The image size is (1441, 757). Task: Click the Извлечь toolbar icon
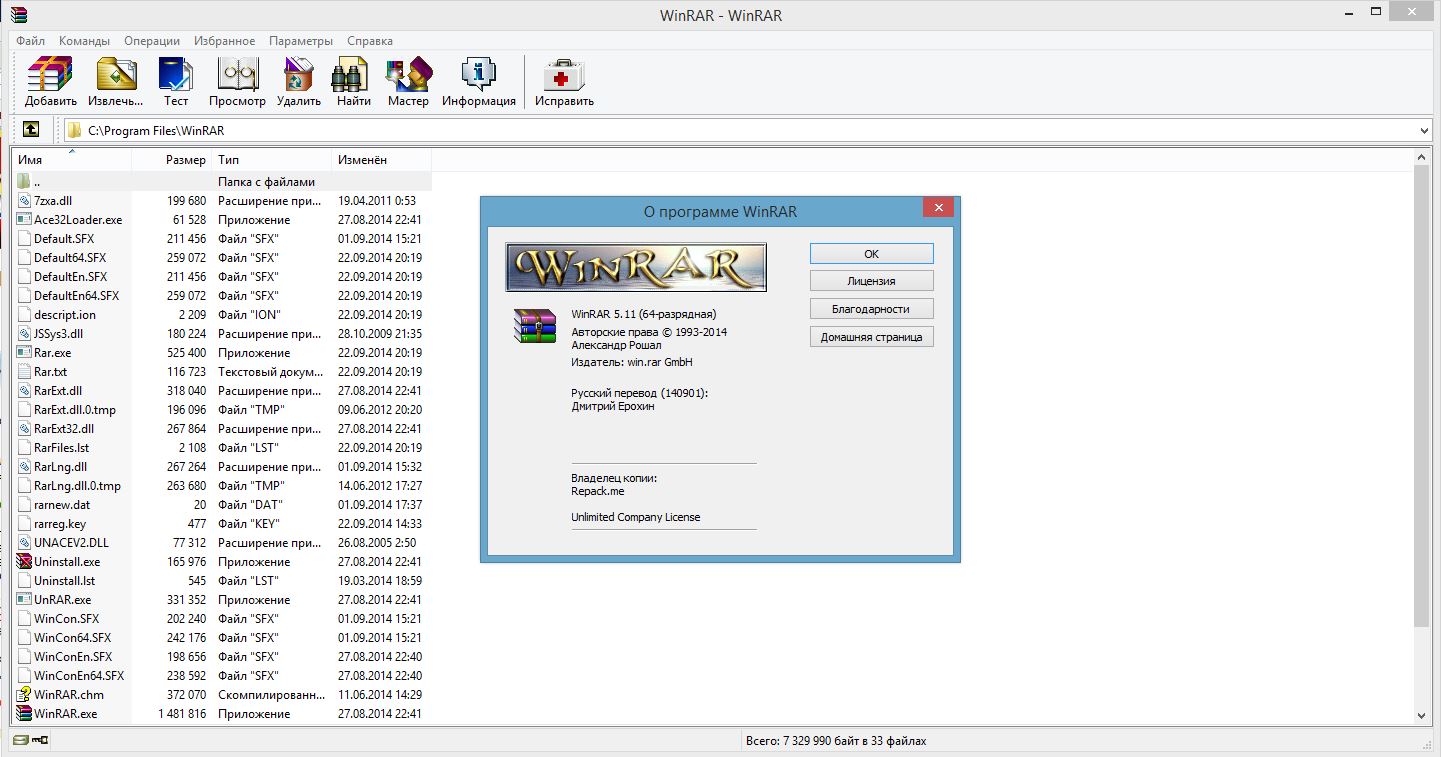(x=115, y=75)
